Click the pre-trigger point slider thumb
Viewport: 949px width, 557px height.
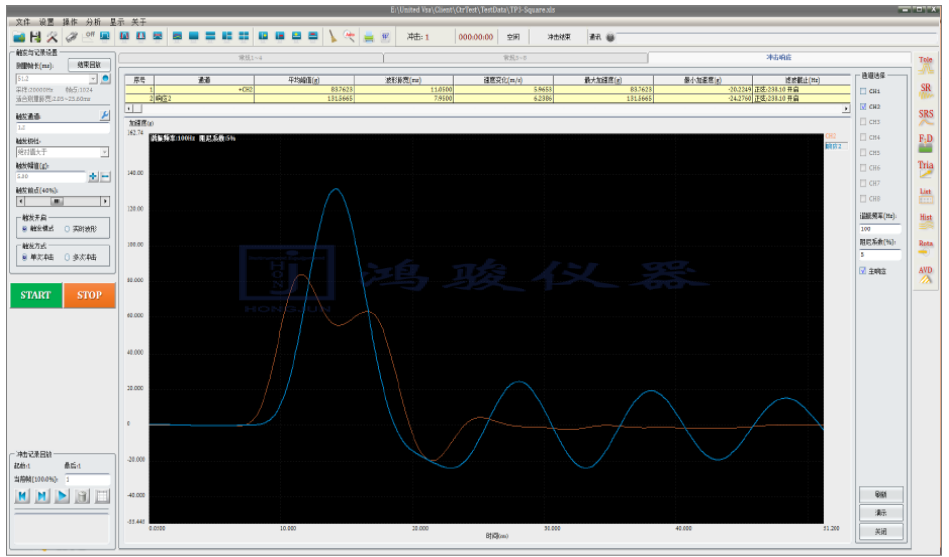point(56,201)
